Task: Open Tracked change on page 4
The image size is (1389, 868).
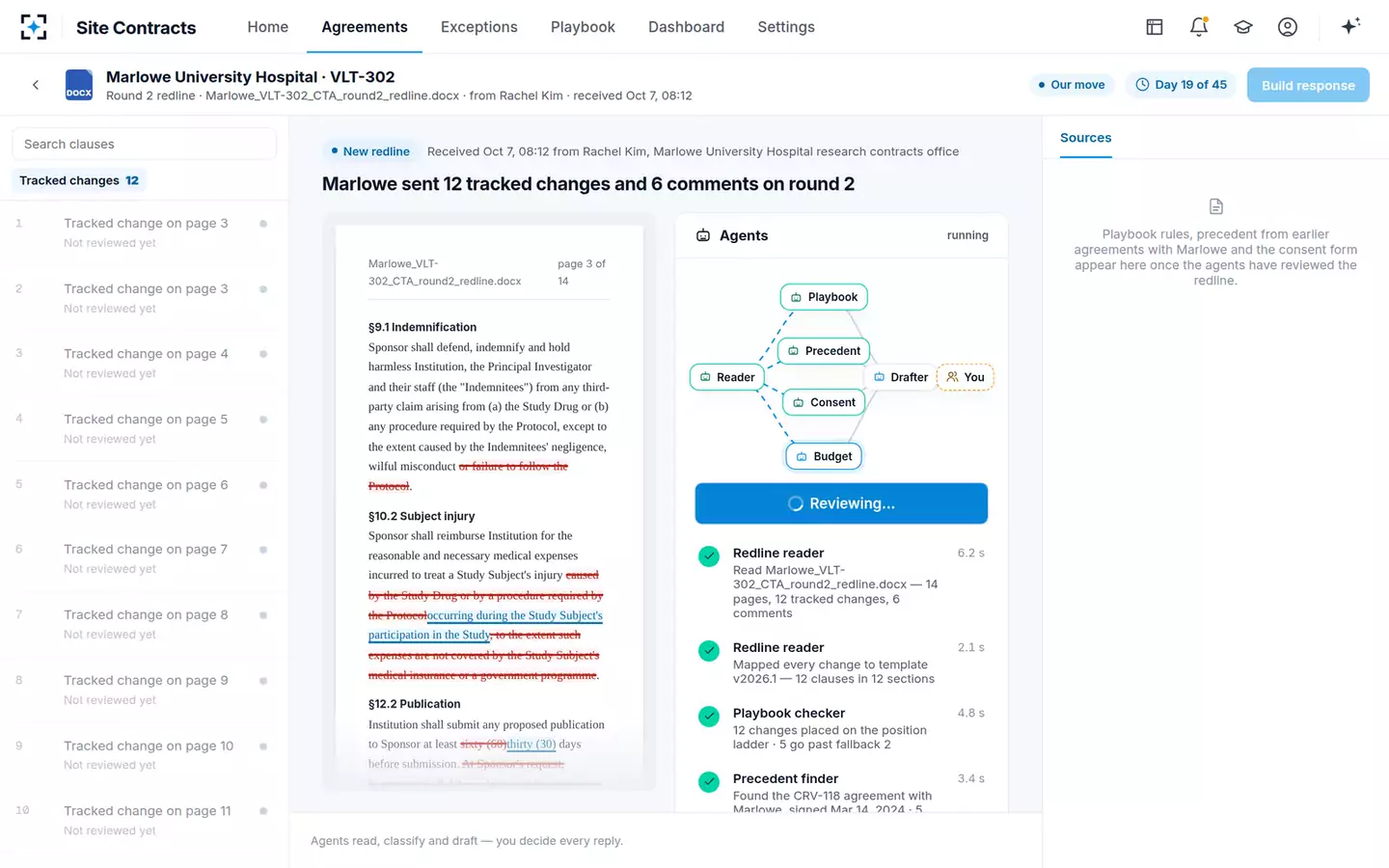Action: coord(145,364)
